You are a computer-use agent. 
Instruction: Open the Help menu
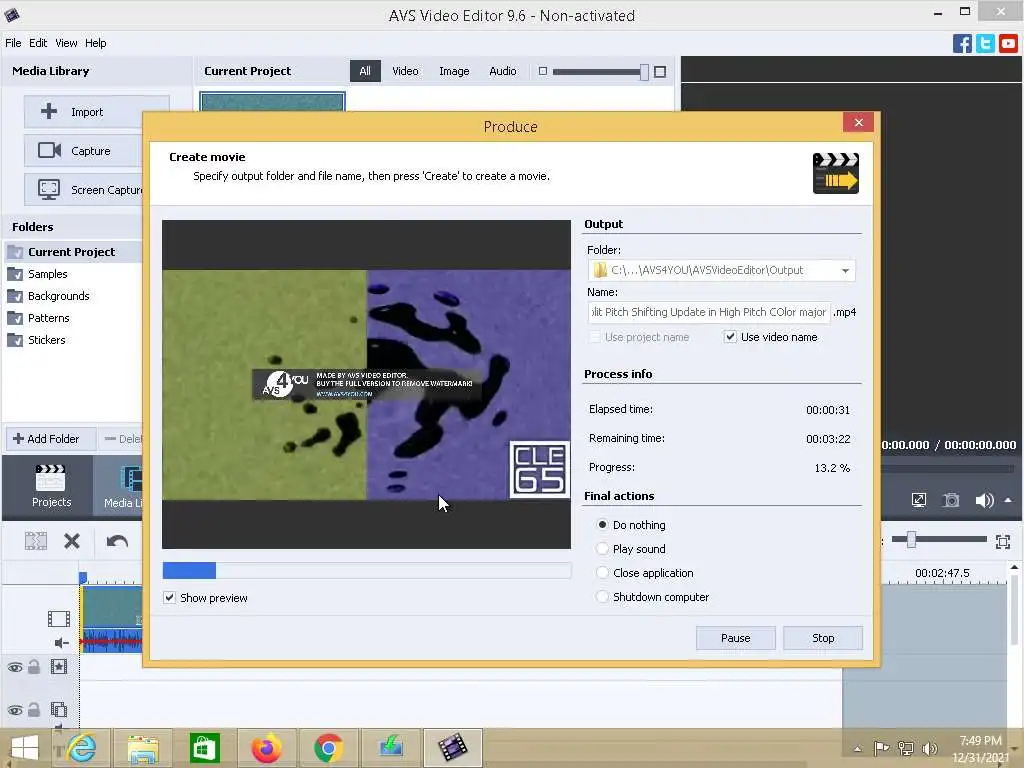[x=95, y=43]
